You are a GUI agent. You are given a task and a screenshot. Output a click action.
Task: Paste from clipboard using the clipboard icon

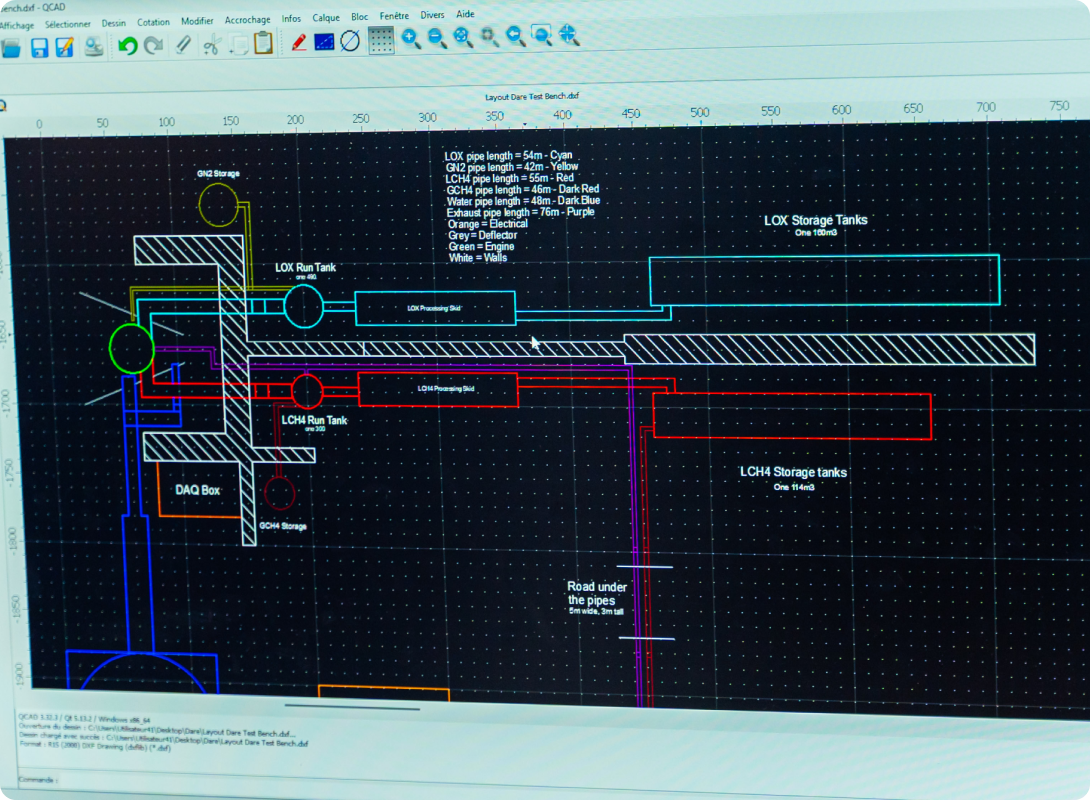point(263,43)
